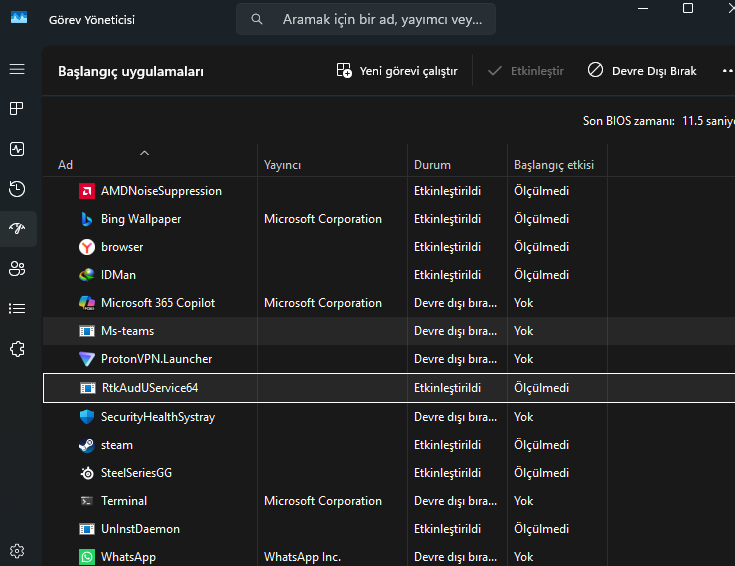Click the Yeni görevi çalıştır button

tap(397, 71)
